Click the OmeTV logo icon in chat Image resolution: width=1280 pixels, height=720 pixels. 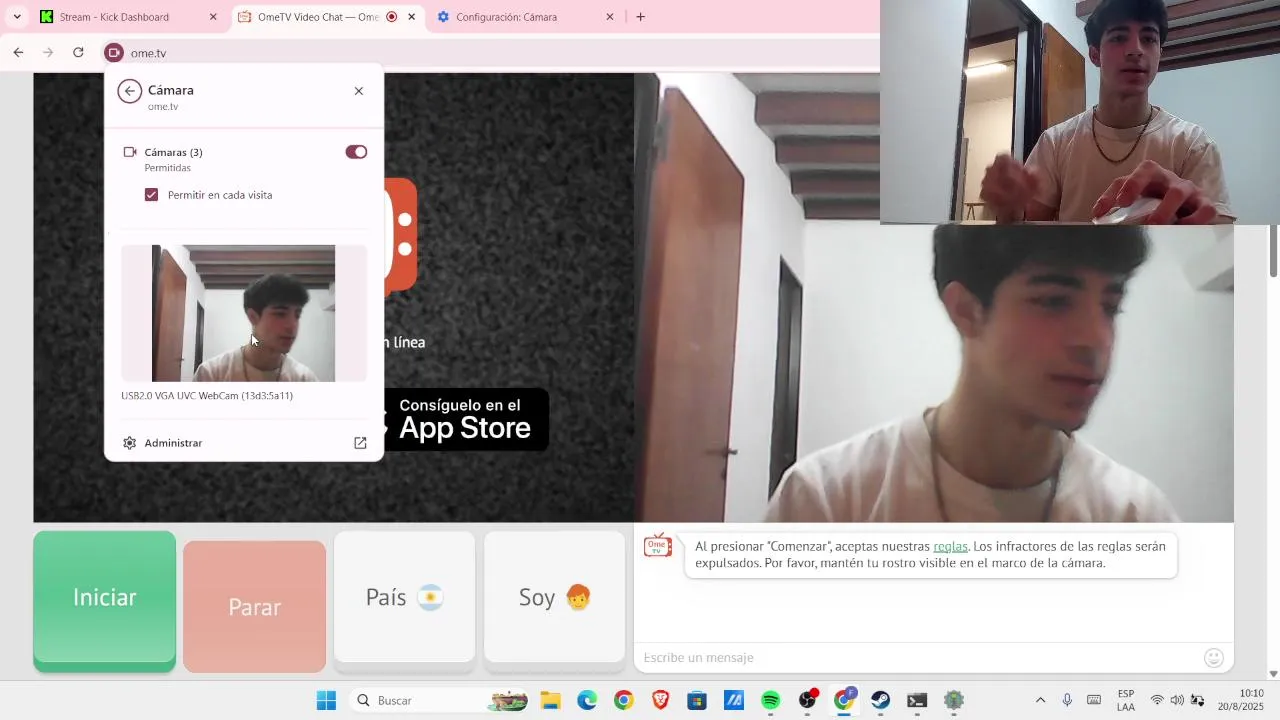(658, 546)
